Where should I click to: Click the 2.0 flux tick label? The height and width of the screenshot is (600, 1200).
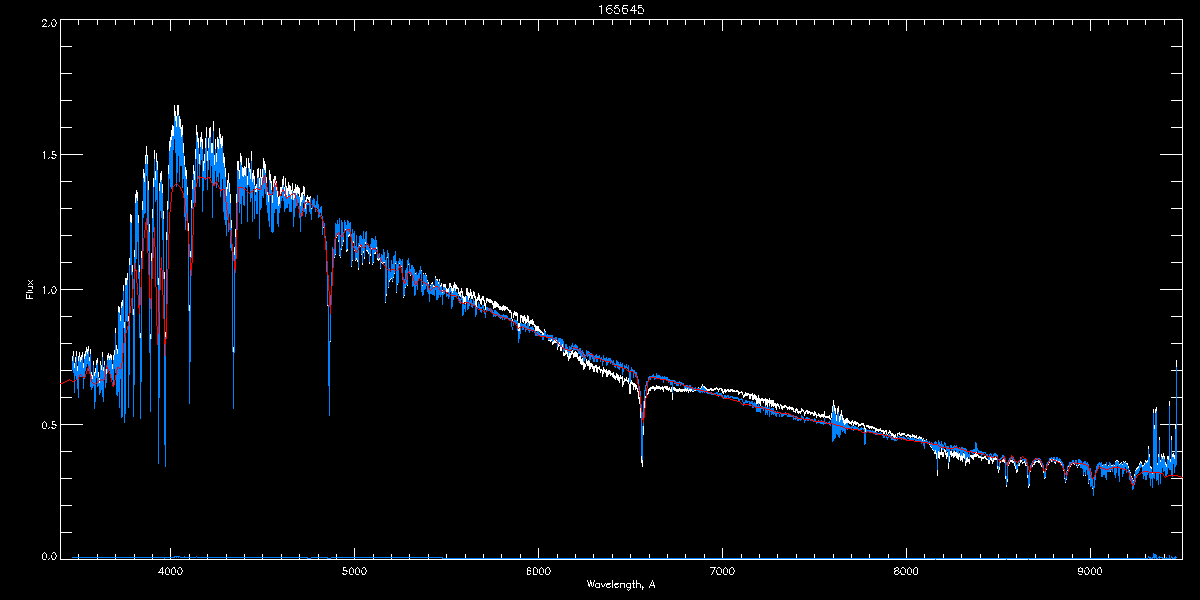pyautogui.click(x=49, y=22)
